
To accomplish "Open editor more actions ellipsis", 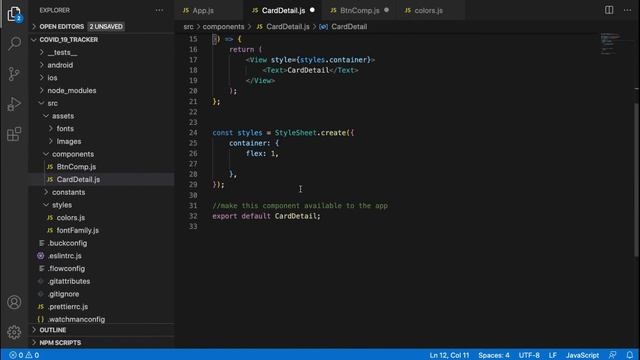I will coord(627,10).
